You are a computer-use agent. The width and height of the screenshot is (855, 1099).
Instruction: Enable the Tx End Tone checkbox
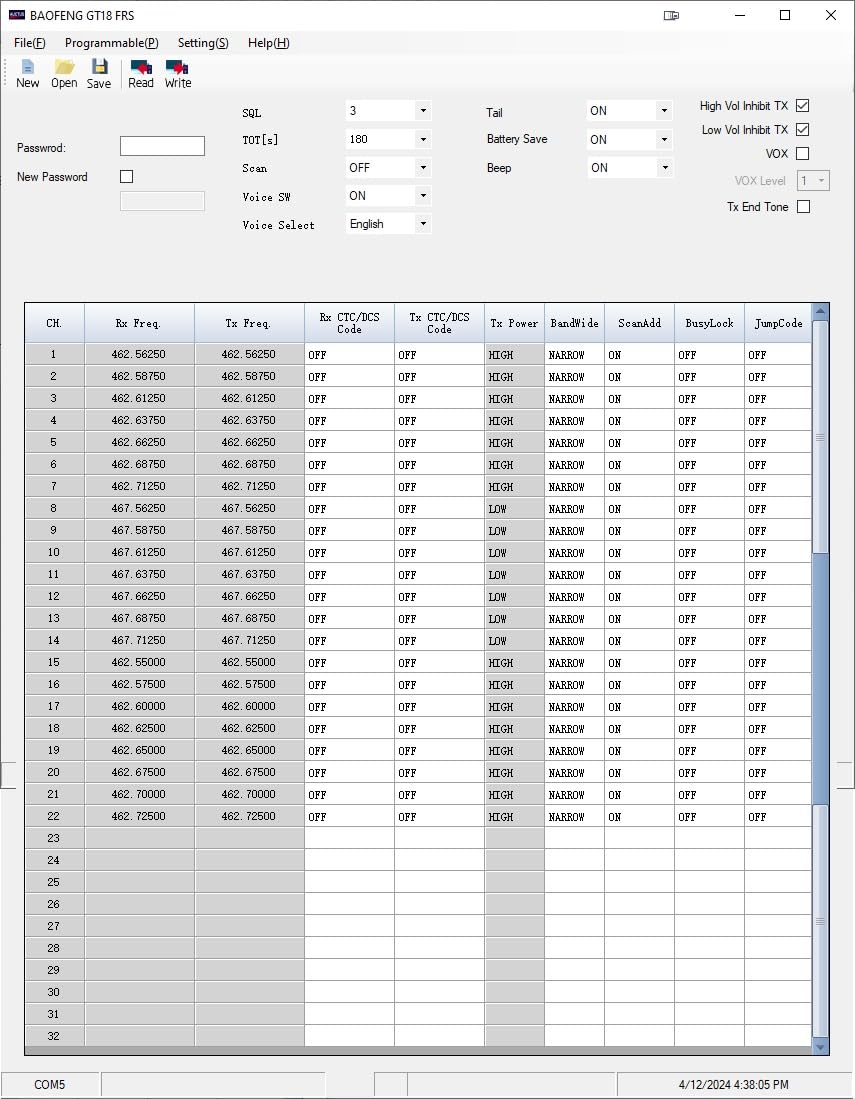(x=804, y=207)
